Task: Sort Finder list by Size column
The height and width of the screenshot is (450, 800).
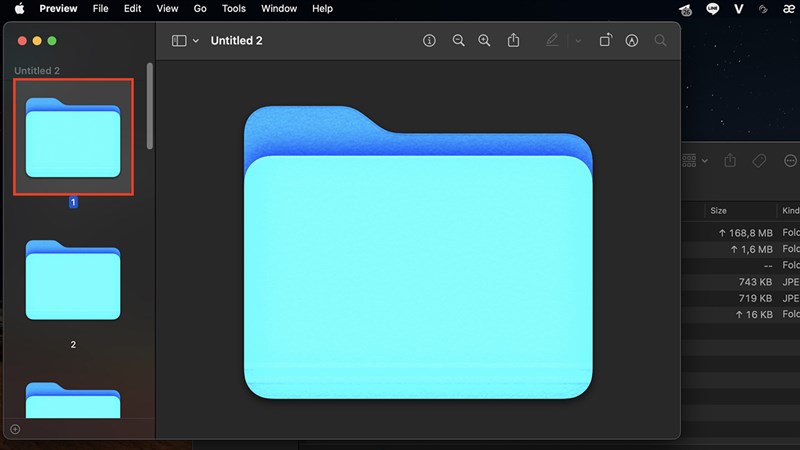Action: click(718, 211)
